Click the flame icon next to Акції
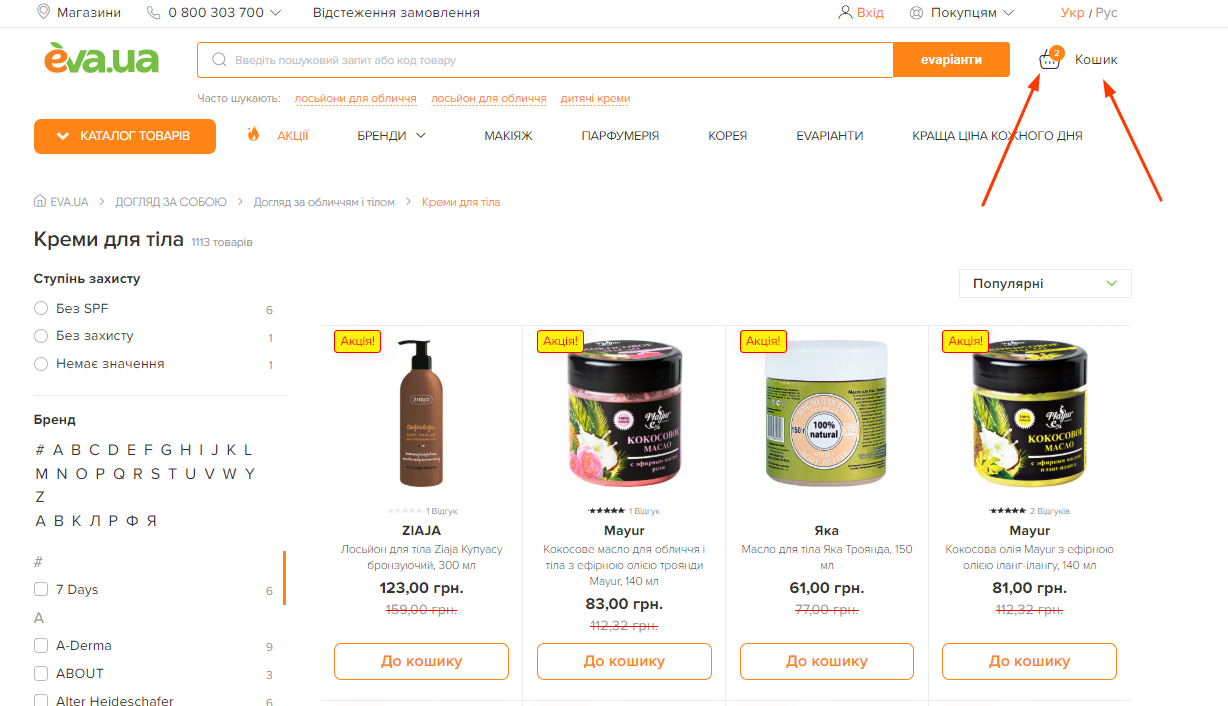The image size is (1228, 706). (x=253, y=135)
